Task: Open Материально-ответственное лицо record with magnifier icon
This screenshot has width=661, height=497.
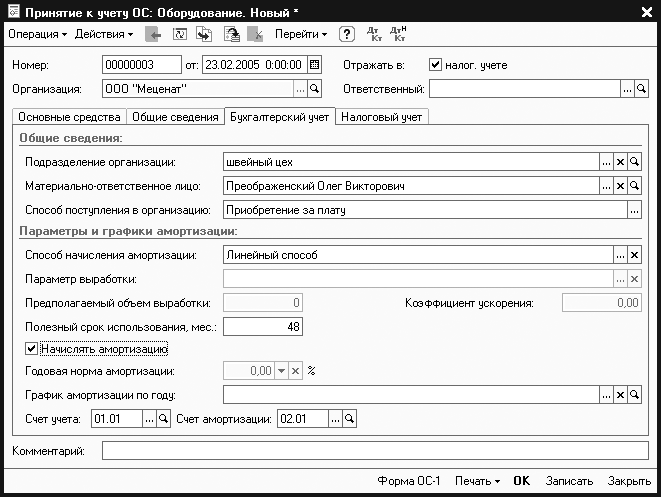Action: 634,186
